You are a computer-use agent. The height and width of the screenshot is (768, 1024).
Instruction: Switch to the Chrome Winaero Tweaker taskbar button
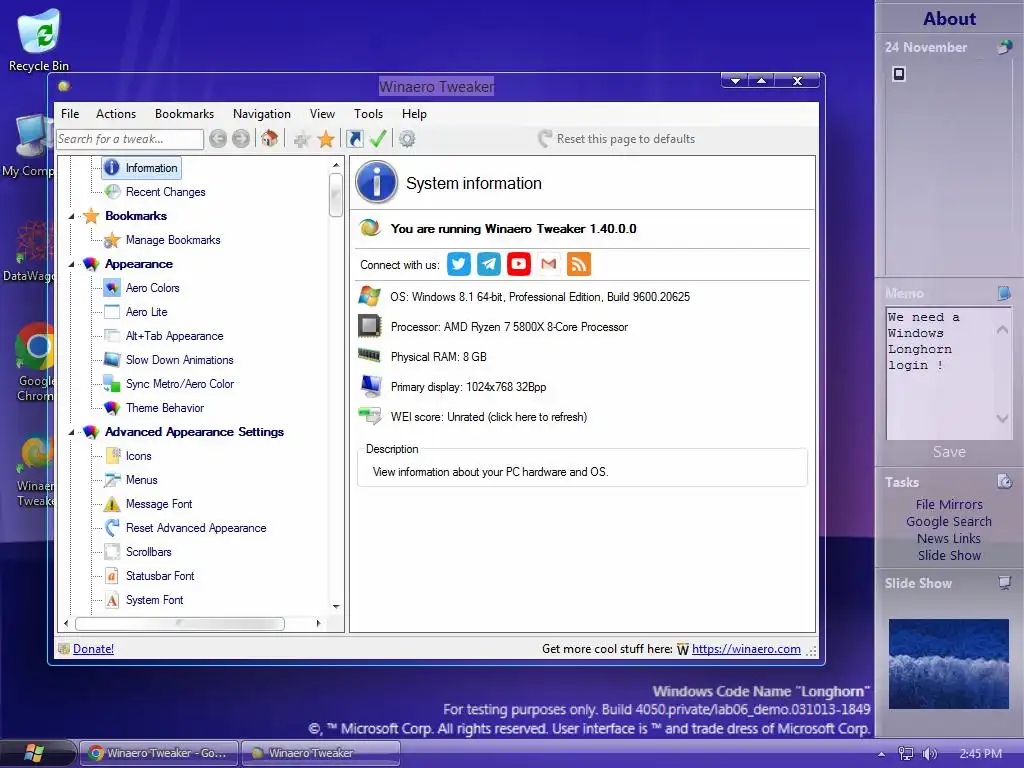[x=159, y=753]
